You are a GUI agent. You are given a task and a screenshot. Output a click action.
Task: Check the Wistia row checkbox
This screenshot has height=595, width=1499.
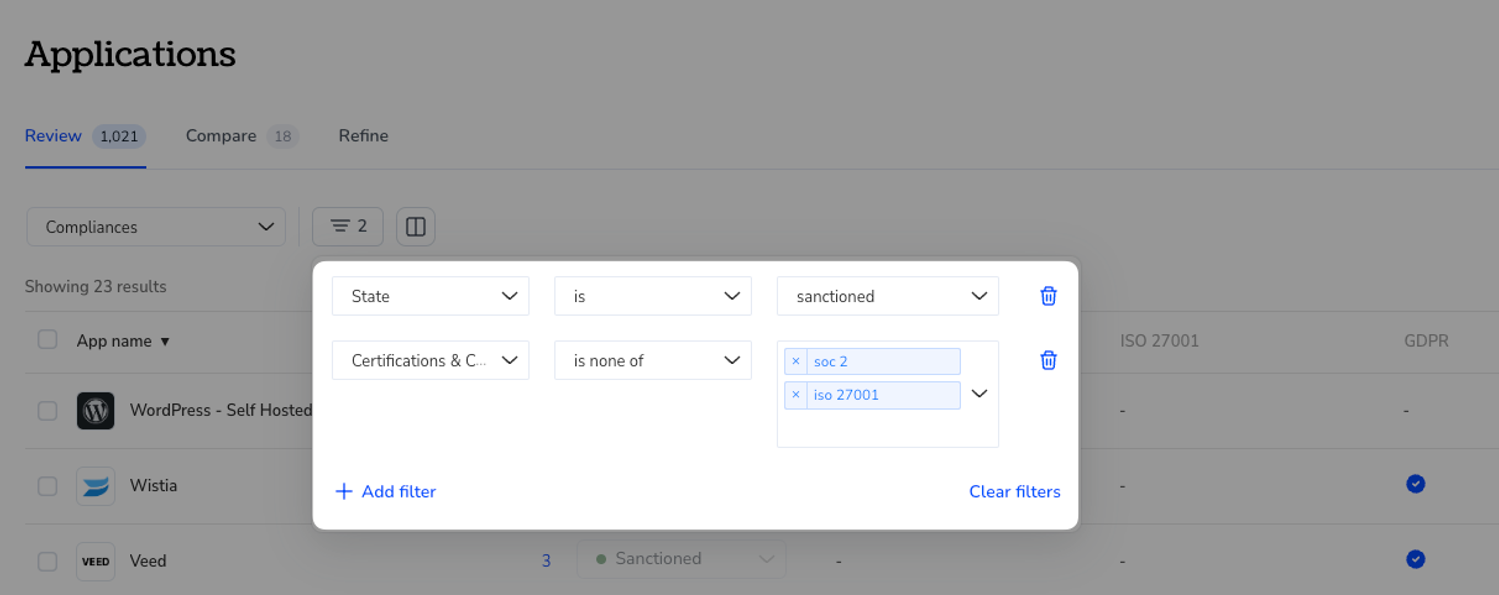point(47,486)
